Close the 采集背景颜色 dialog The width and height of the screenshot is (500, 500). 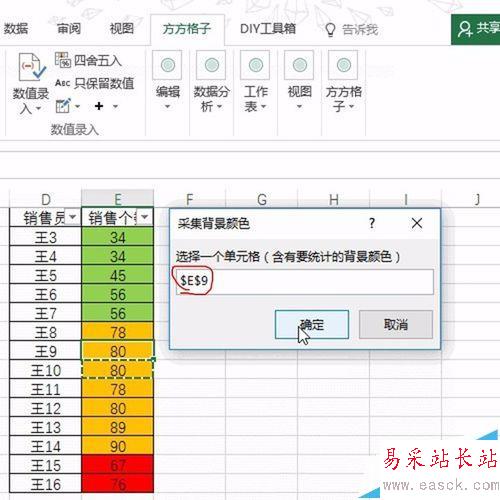pyautogui.click(x=417, y=223)
